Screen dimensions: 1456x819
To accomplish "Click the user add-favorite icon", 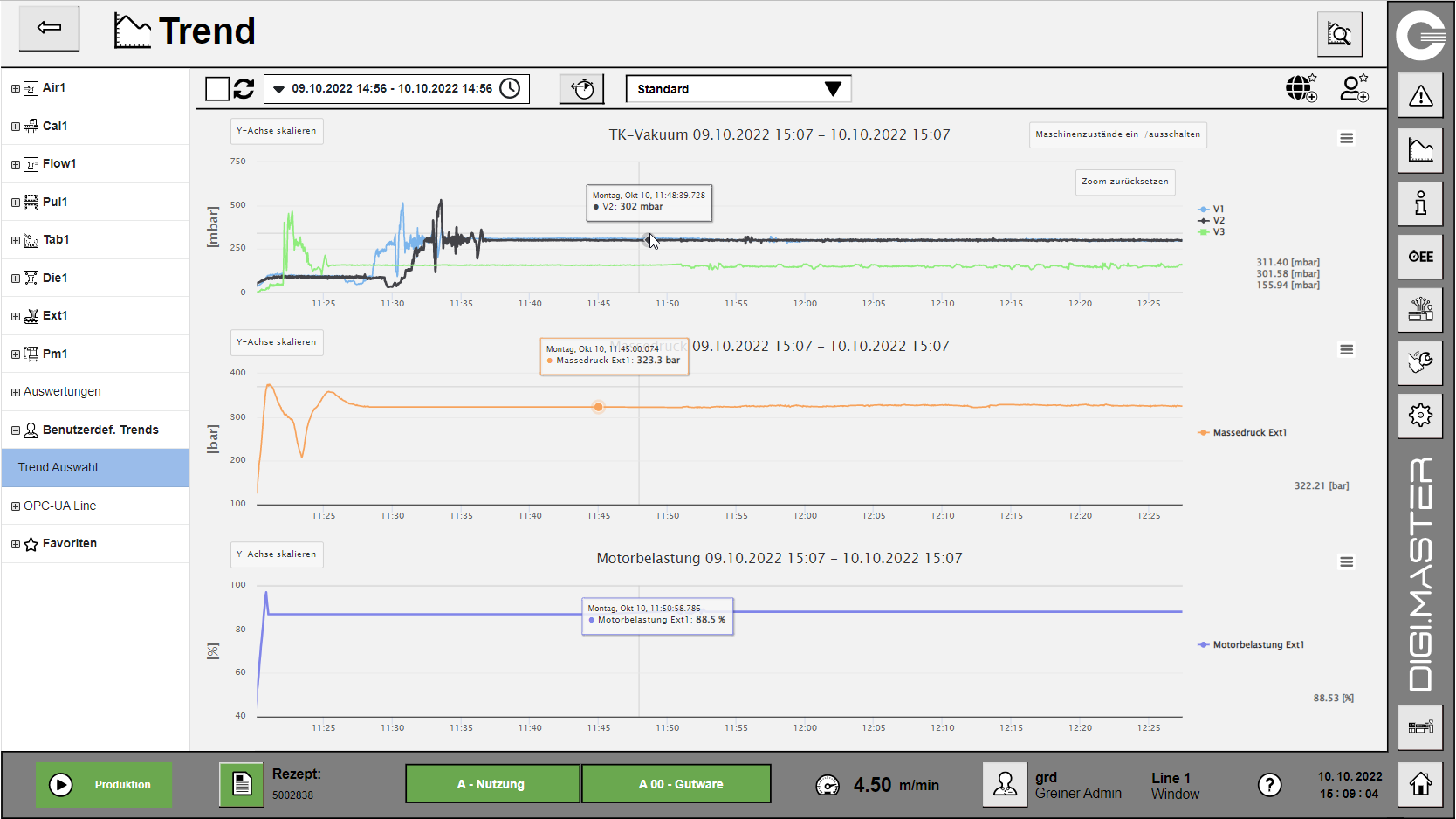I will point(1355,88).
